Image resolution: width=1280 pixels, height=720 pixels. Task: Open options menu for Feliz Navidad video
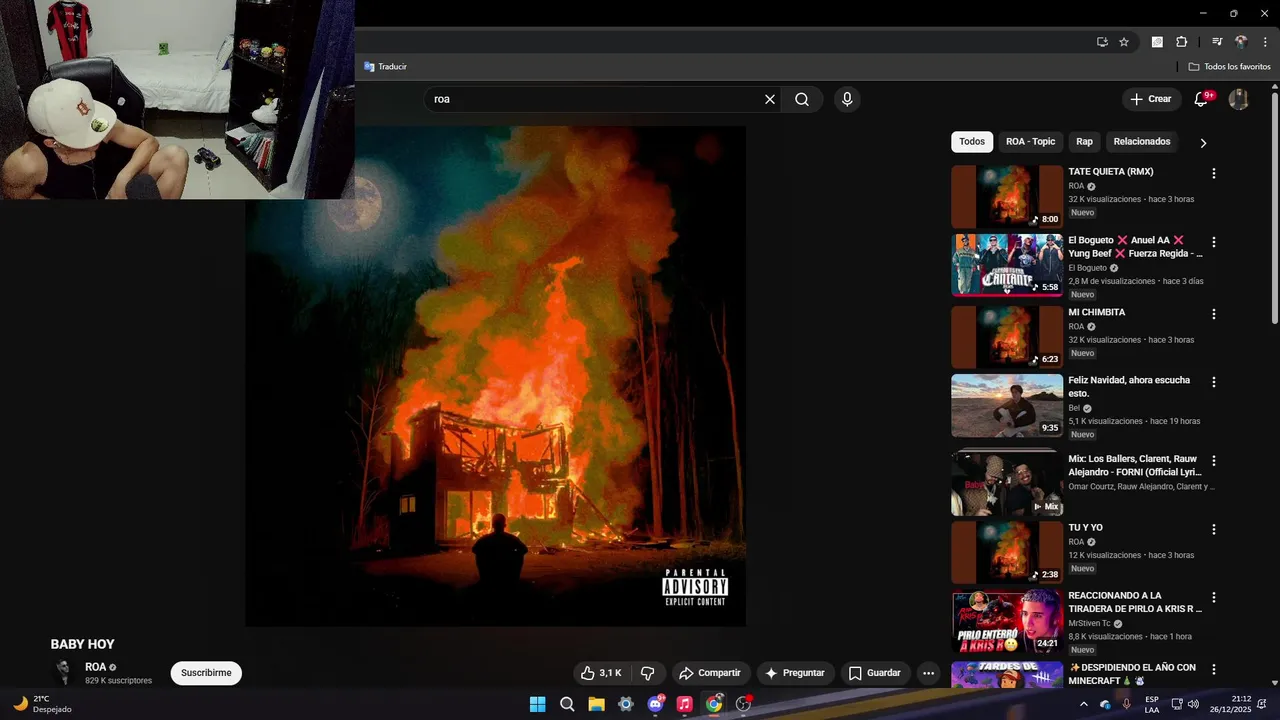[x=1214, y=382]
